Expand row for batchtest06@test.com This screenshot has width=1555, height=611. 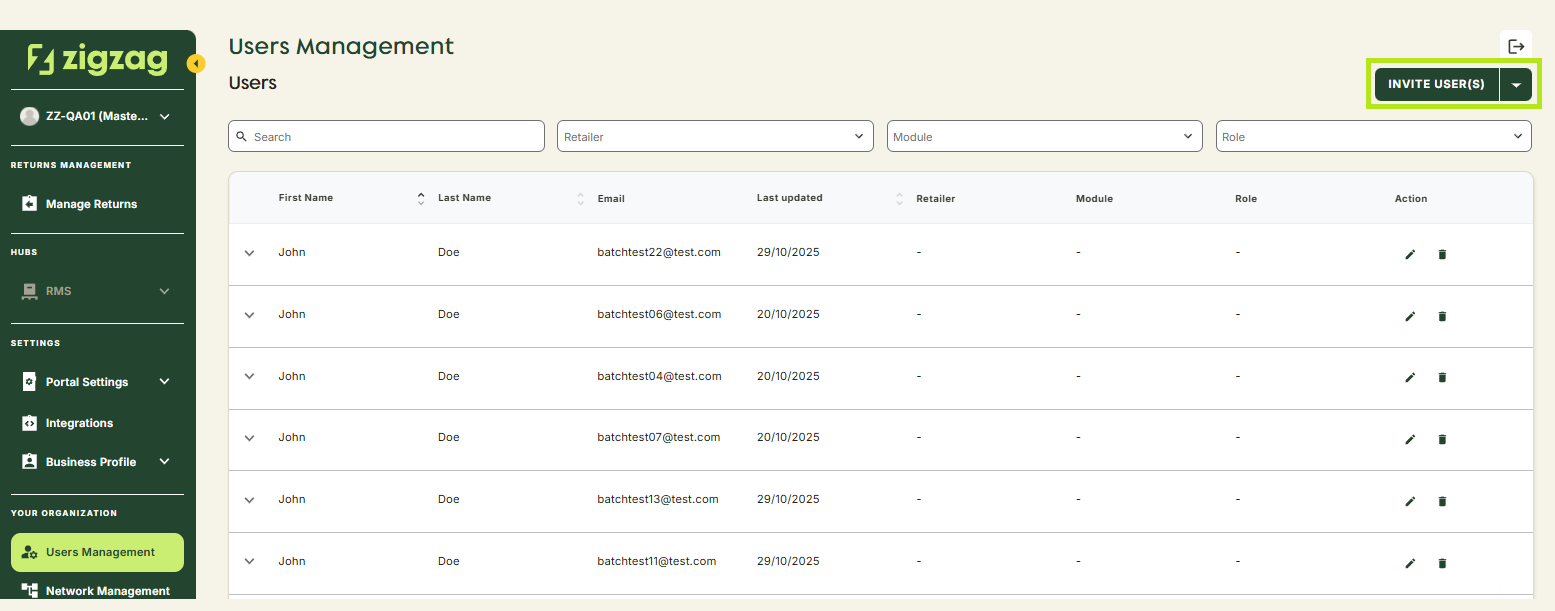(x=250, y=315)
